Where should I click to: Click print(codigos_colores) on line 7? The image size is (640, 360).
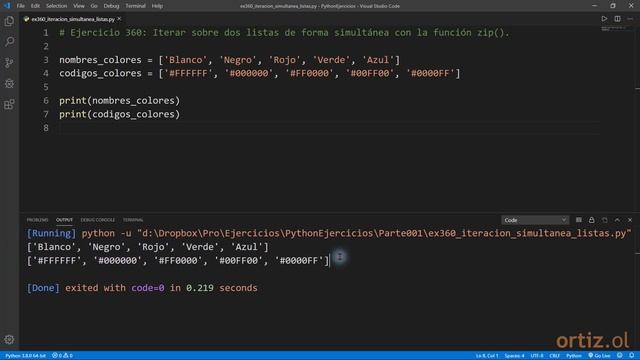119,114
